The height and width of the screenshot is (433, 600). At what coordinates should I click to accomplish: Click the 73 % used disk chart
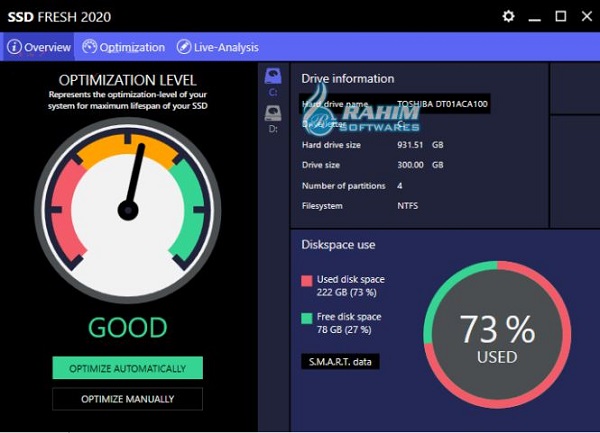497,335
